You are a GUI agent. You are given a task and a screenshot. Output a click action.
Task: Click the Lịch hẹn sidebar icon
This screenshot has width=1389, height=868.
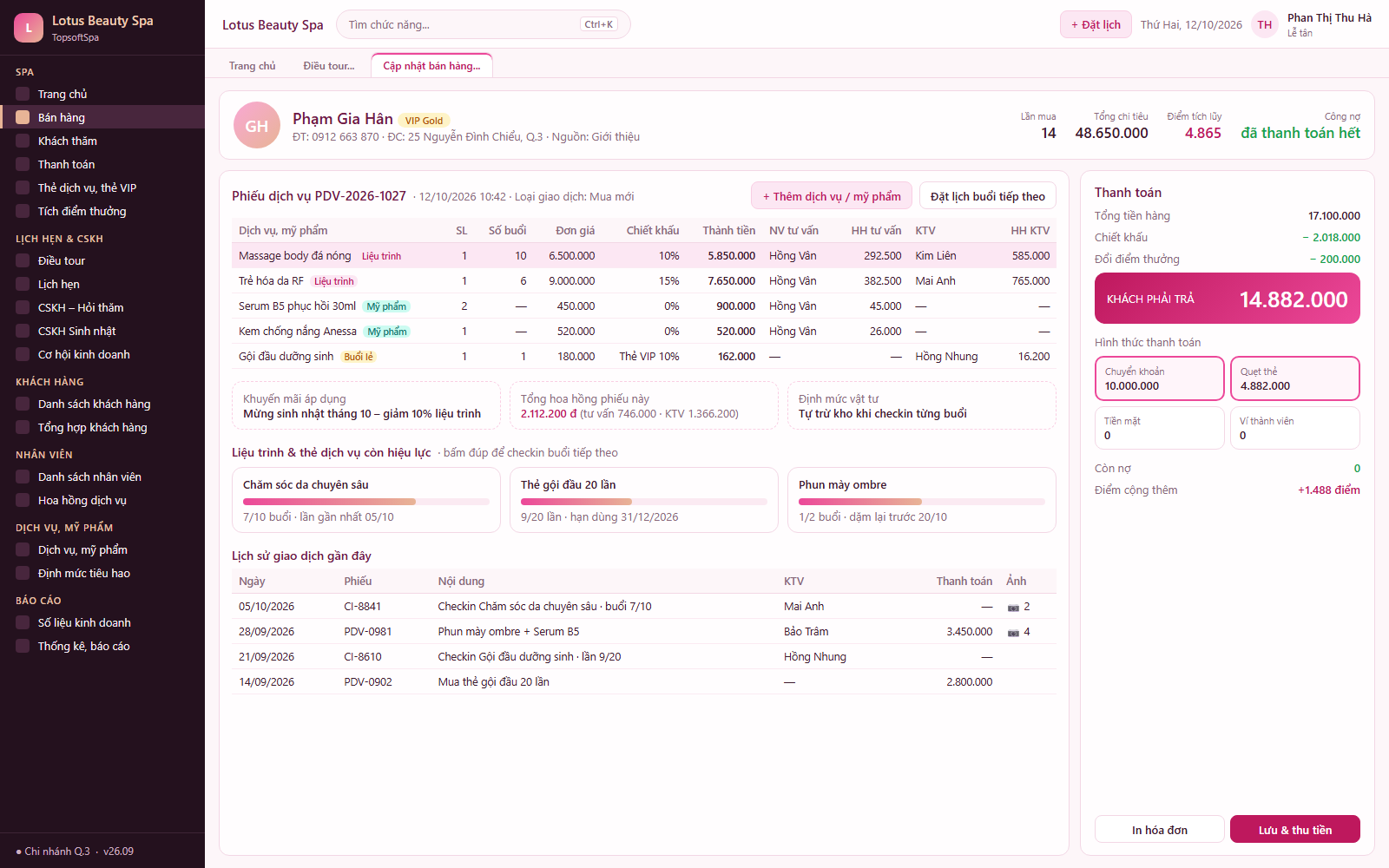click(x=23, y=284)
